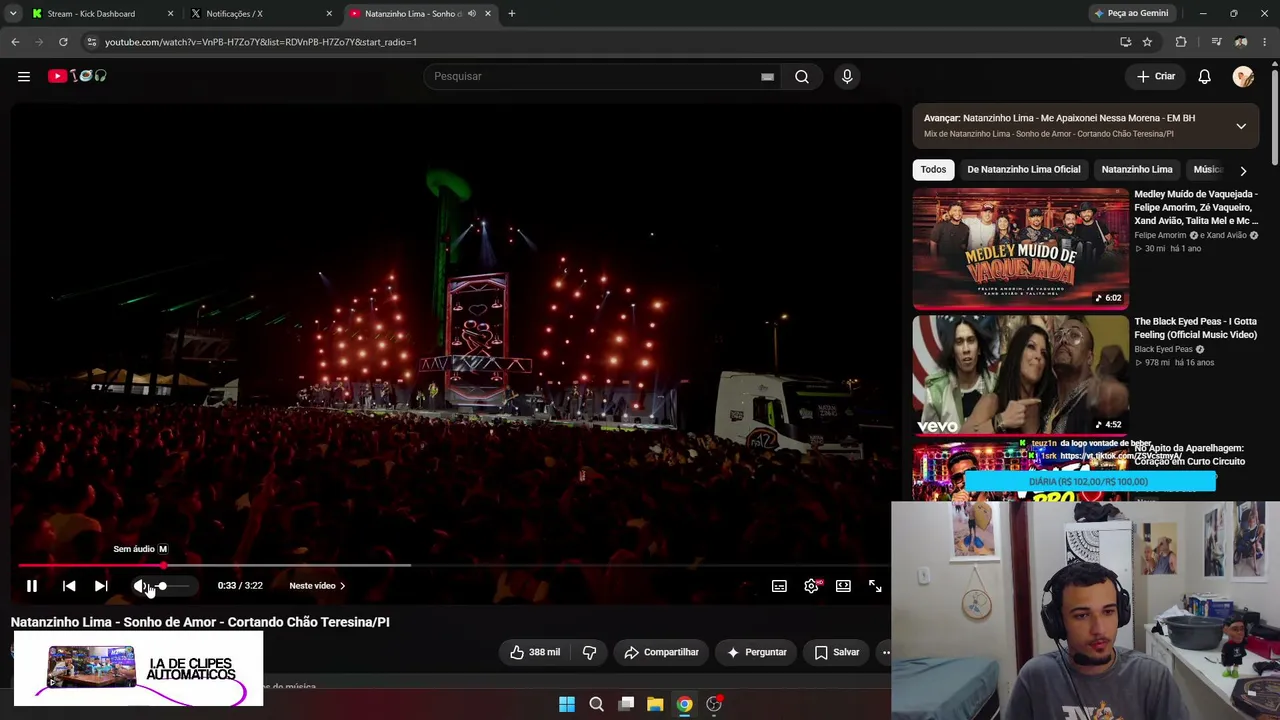The height and width of the screenshot is (720, 1280).
Task: Go to the YouTube home logo
Action: click(x=77, y=76)
